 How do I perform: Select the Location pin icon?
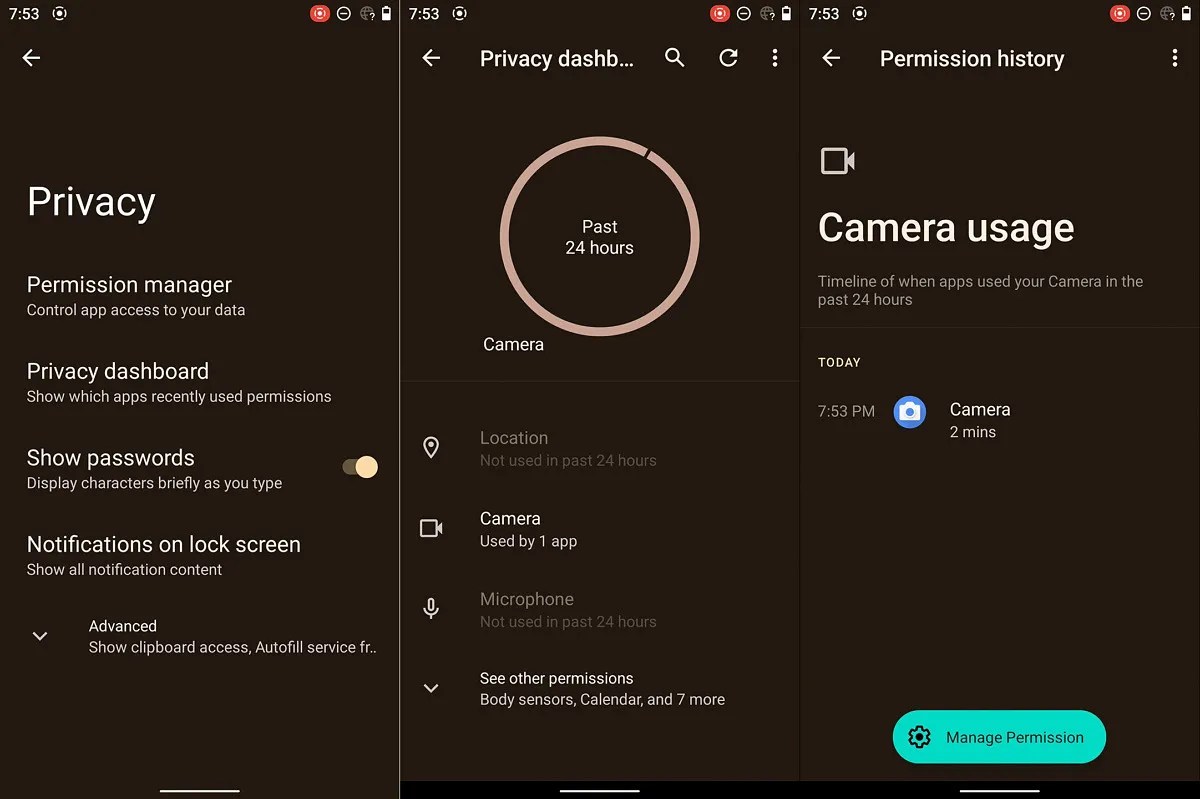tap(431, 448)
